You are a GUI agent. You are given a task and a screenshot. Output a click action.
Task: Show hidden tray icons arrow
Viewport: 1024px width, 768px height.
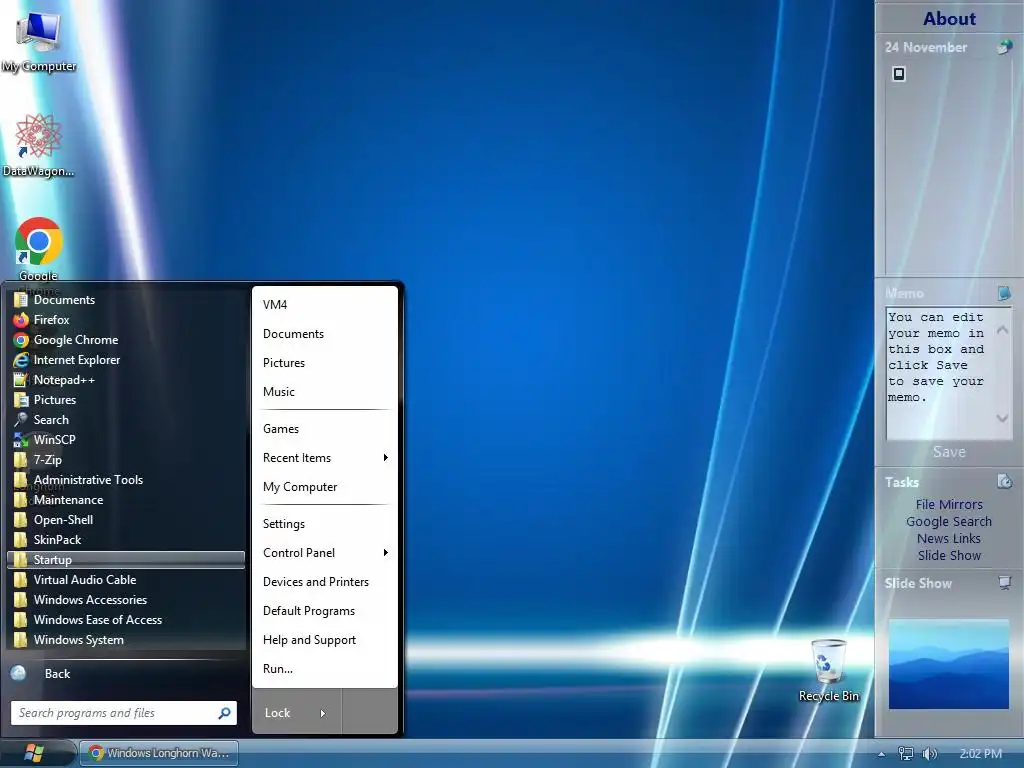pos(881,754)
